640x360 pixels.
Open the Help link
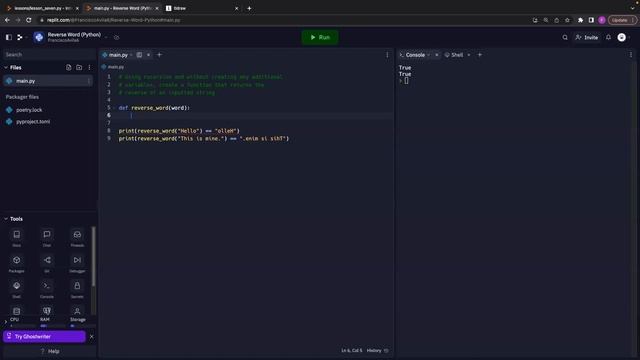[50, 351]
